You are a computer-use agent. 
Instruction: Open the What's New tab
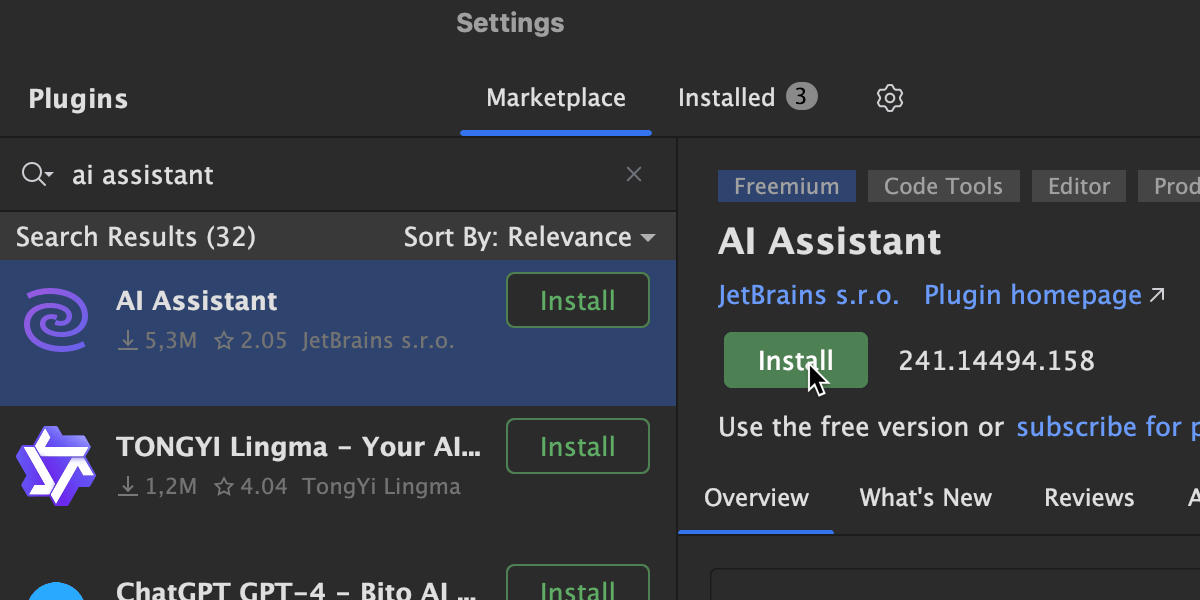(x=925, y=498)
